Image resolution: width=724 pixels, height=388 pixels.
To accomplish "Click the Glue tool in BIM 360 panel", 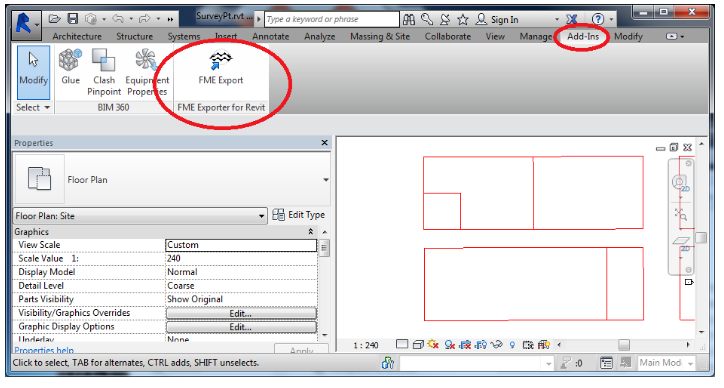I will (70, 67).
